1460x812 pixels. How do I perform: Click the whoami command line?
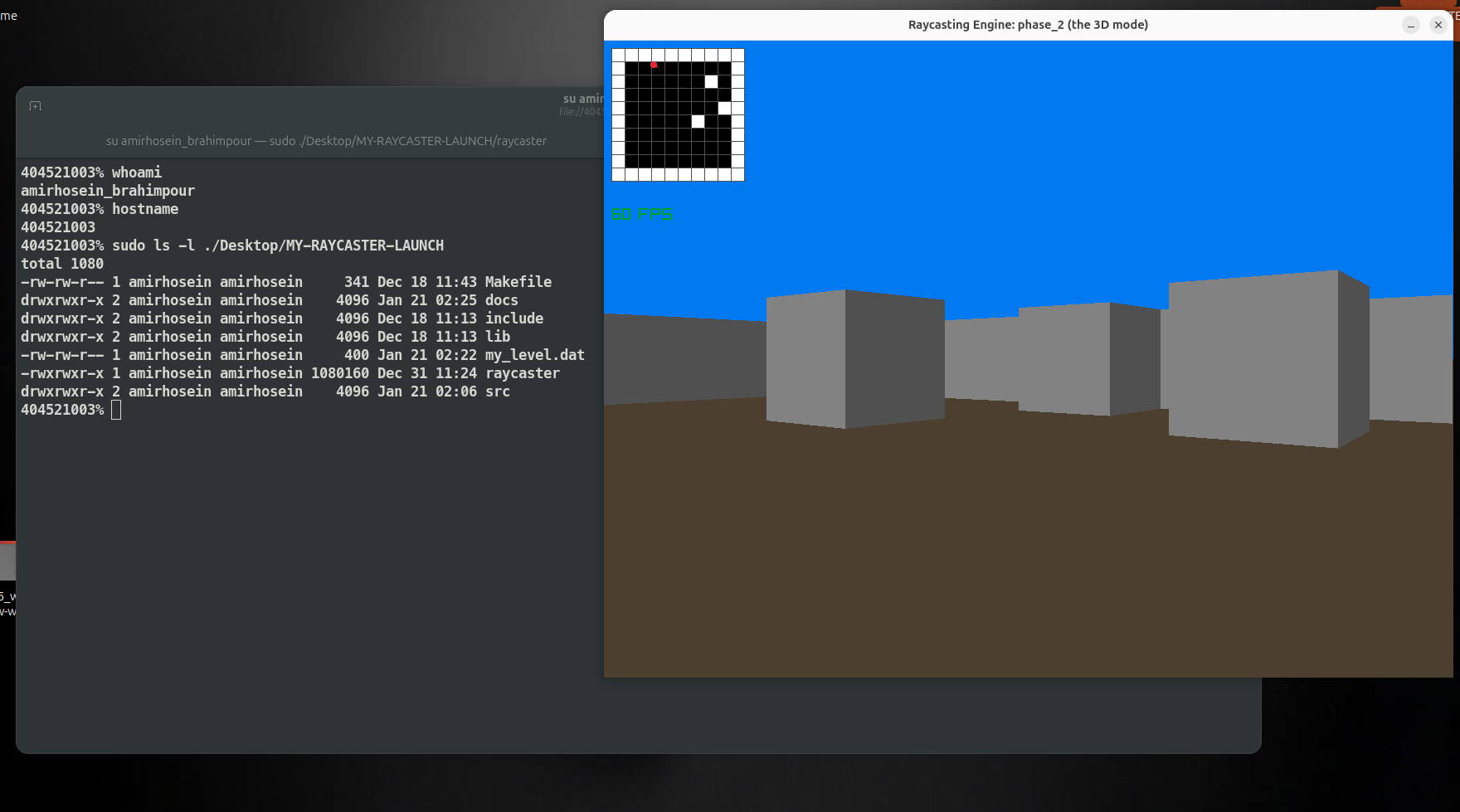(136, 173)
